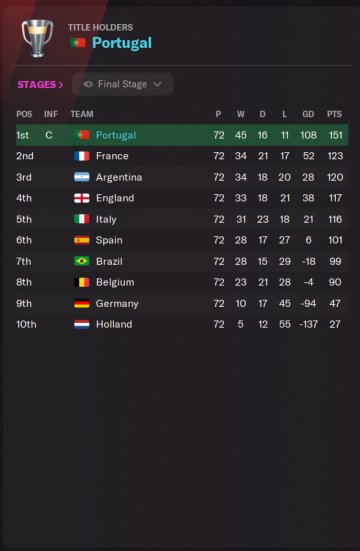Screen dimensions: 360x551
Task: Click France's flag icon in the table
Action: pyautogui.click(x=82, y=156)
